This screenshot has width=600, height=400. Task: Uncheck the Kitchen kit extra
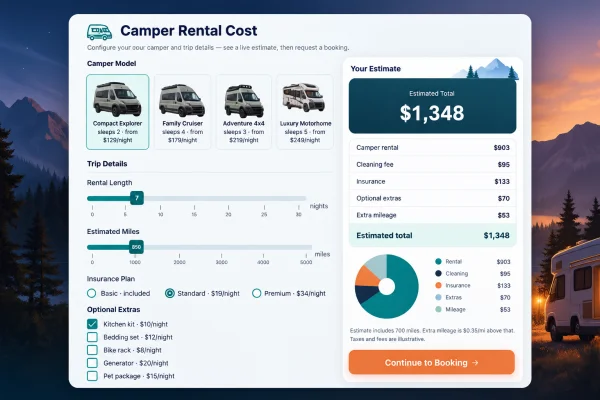(92, 324)
